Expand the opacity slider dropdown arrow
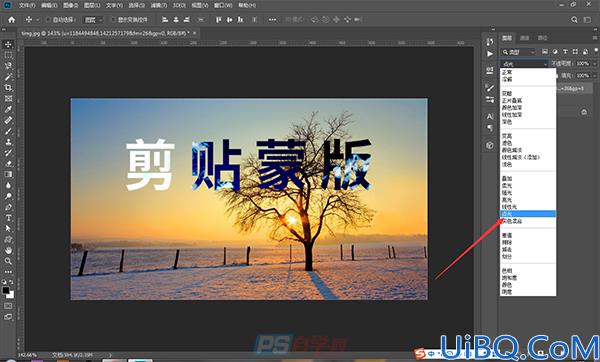Screen dimensions: 600x362 (x=595, y=64)
